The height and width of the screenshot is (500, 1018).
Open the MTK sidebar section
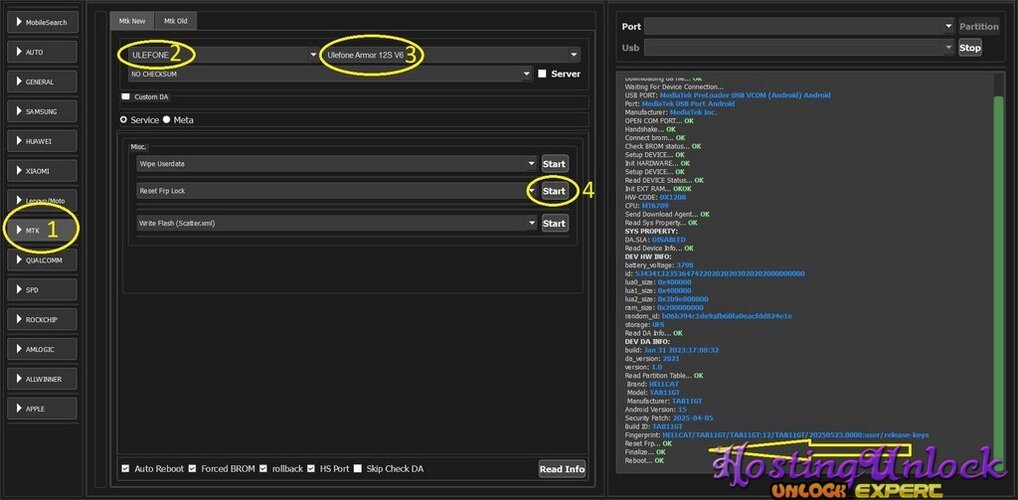[x=42, y=230]
